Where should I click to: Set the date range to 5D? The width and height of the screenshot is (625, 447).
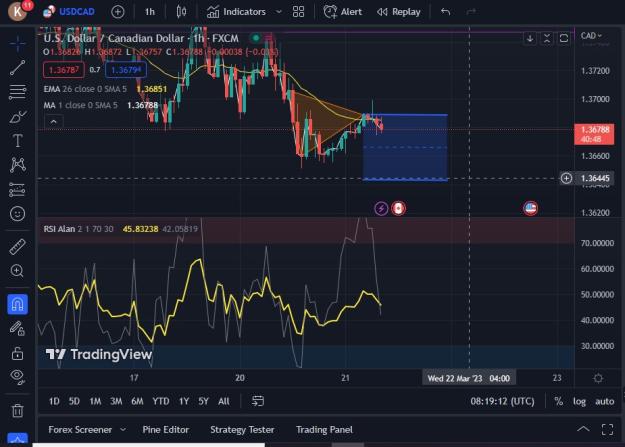pyautogui.click(x=74, y=401)
